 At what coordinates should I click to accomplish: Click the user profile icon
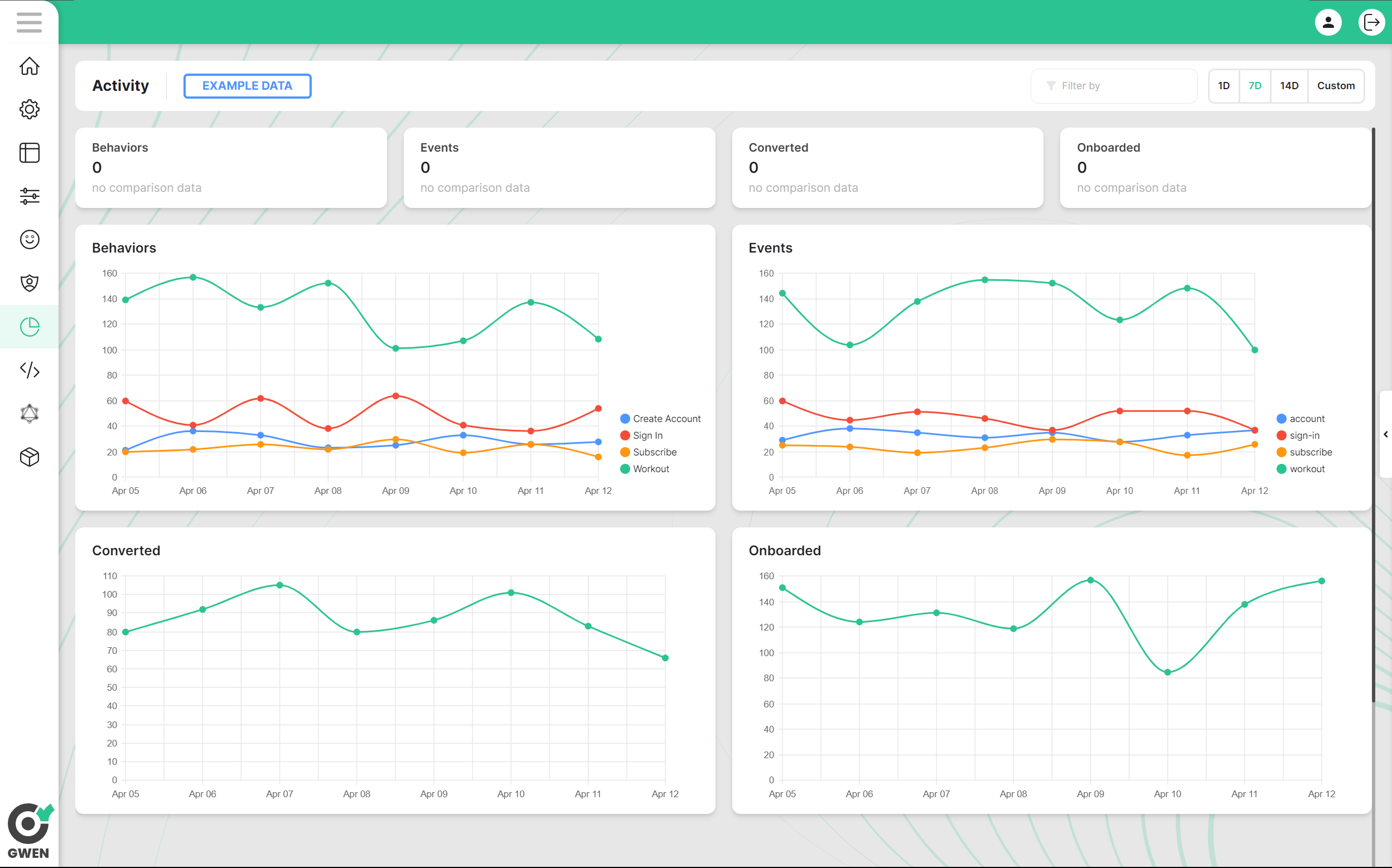tap(1328, 22)
